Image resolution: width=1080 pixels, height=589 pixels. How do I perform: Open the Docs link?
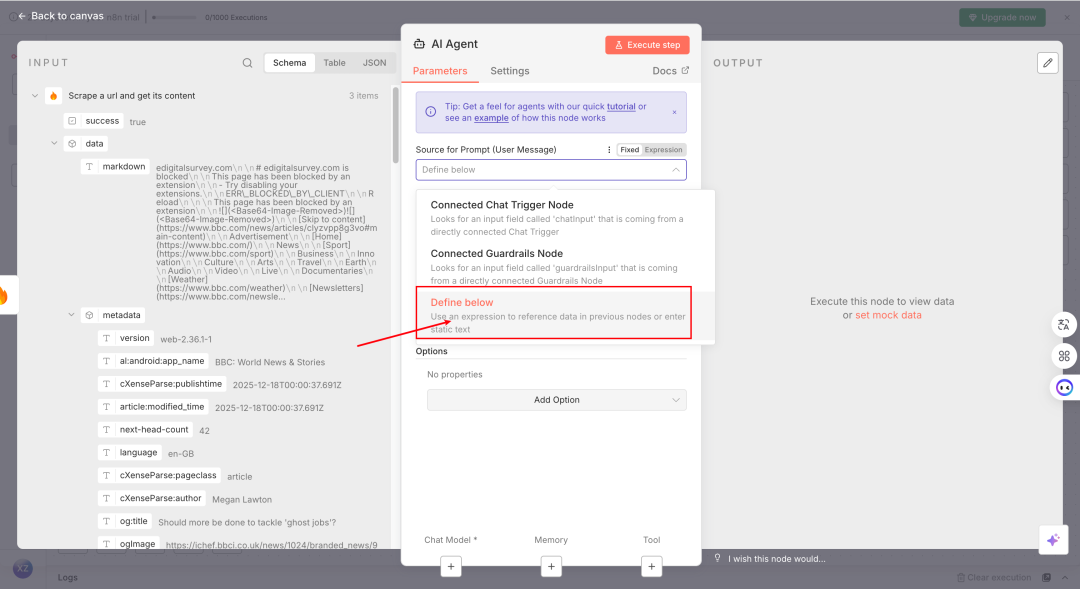[x=670, y=71]
